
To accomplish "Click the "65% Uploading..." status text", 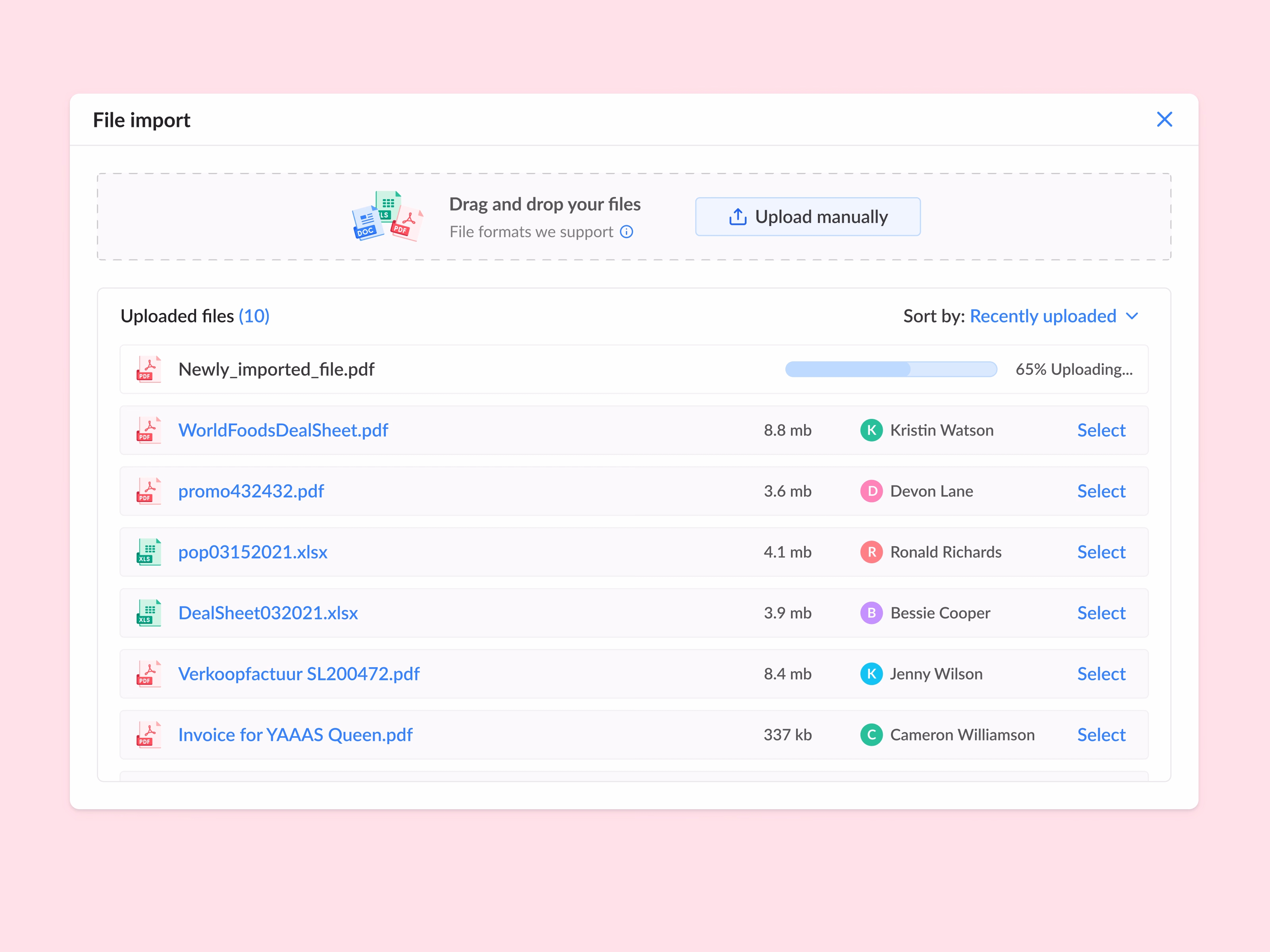I will tap(1074, 369).
